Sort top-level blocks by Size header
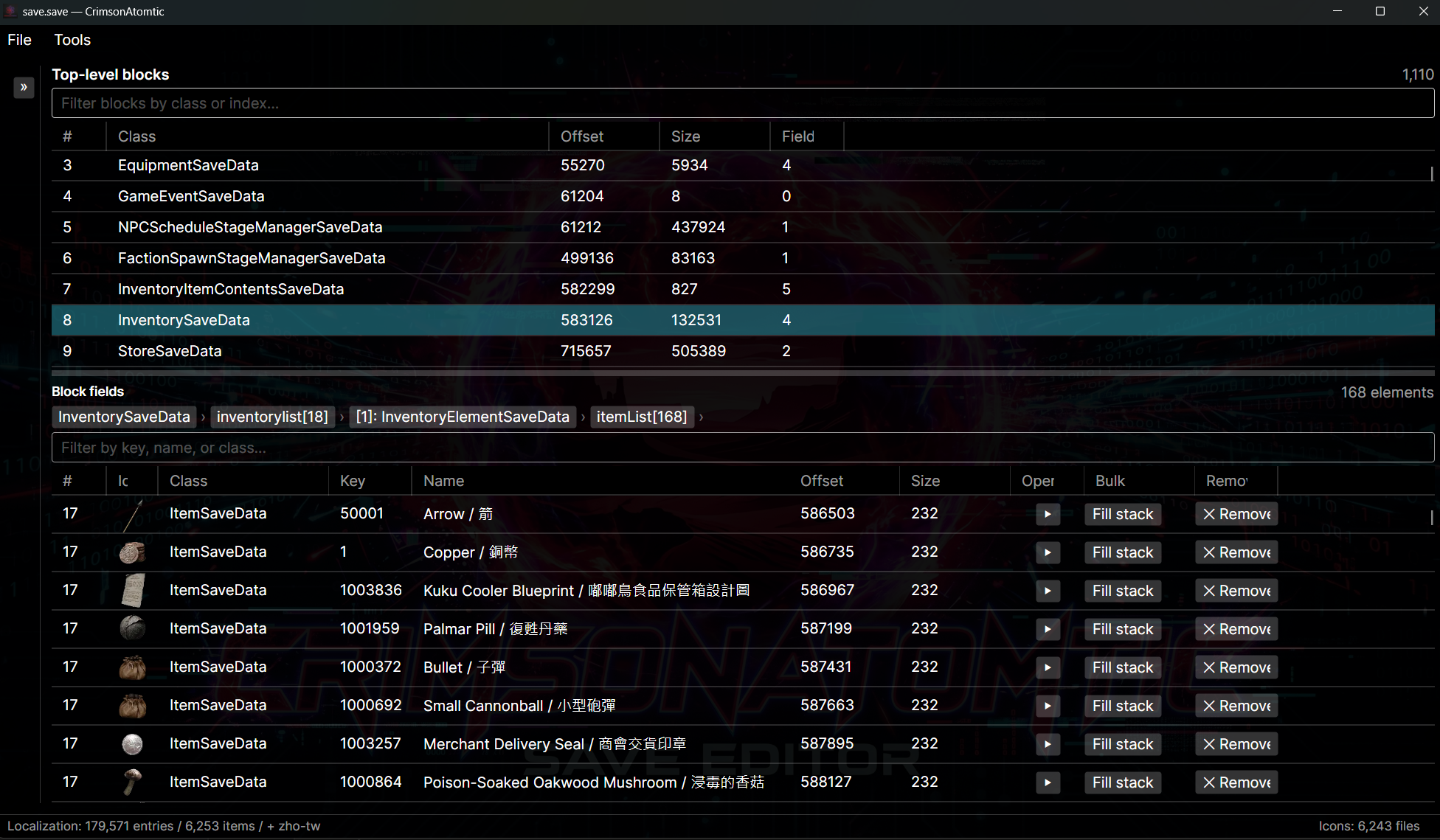1440x840 pixels. coord(715,136)
